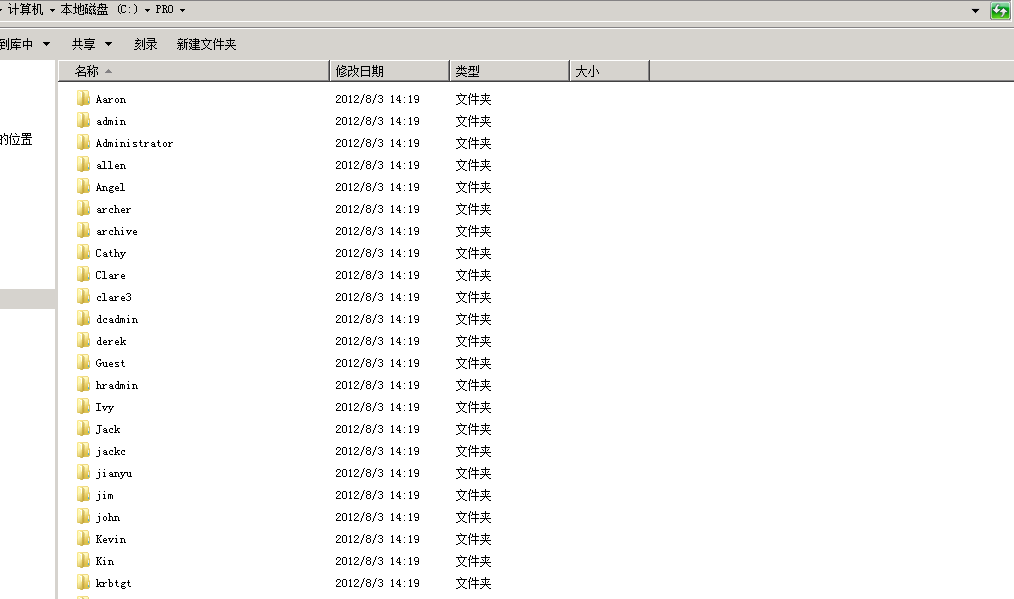Sort by the 修改日期 column header

389,71
